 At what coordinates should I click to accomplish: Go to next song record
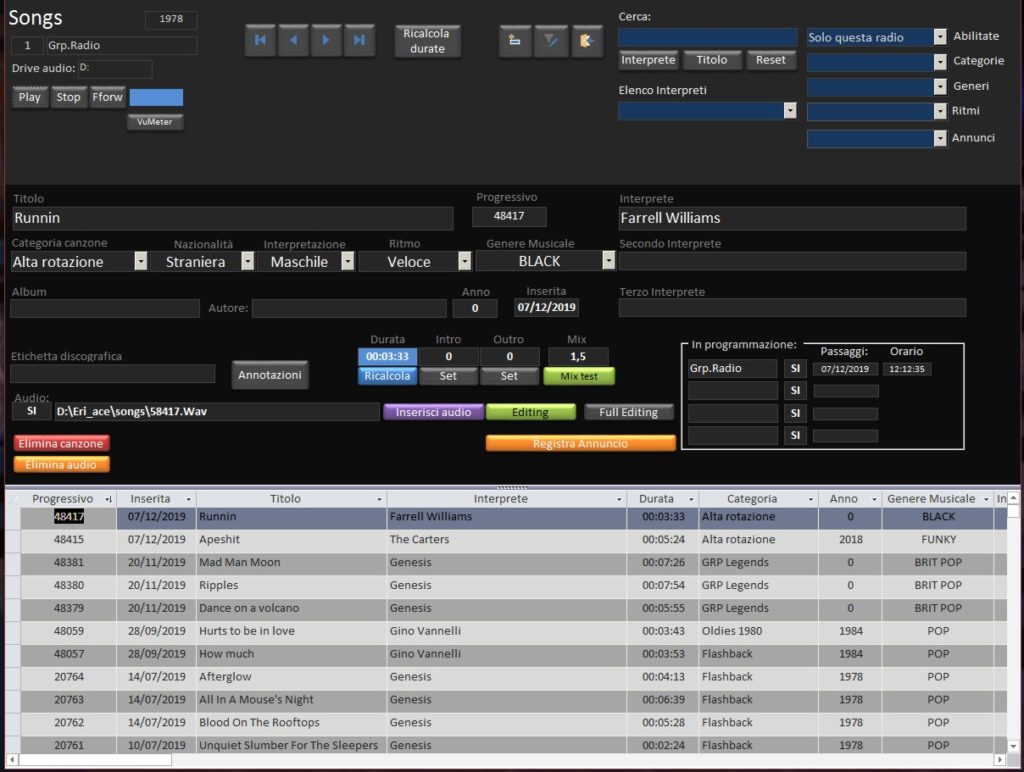326,40
